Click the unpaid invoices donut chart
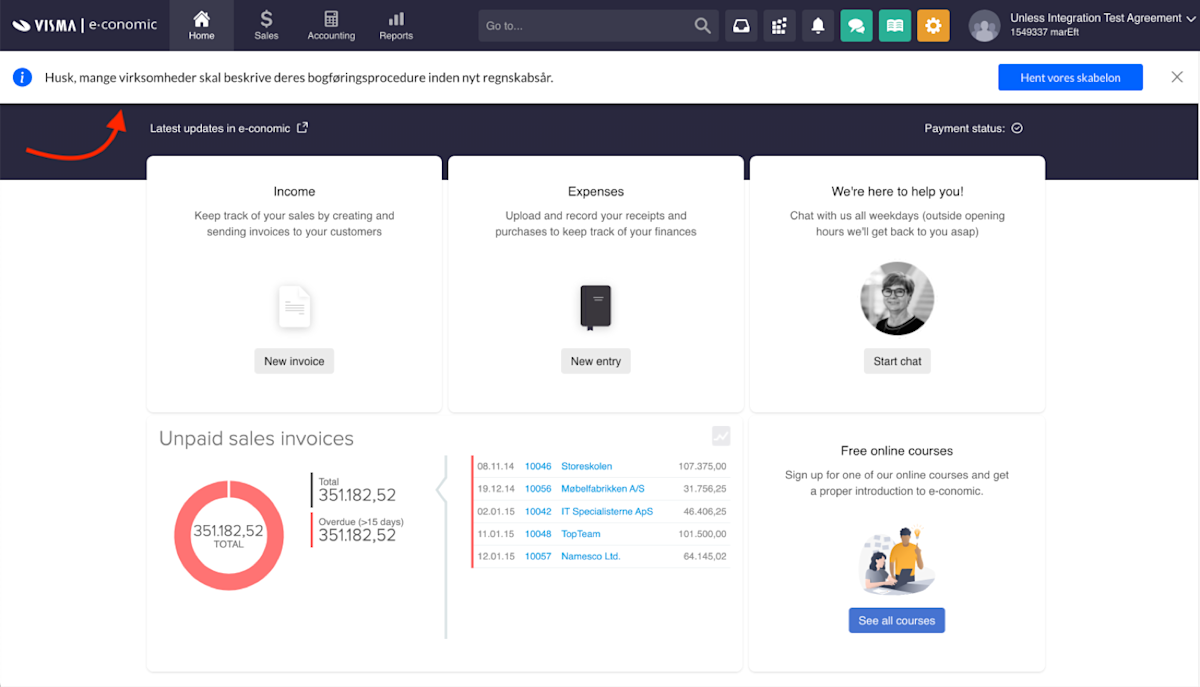 pyautogui.click(x=229, y=535)
